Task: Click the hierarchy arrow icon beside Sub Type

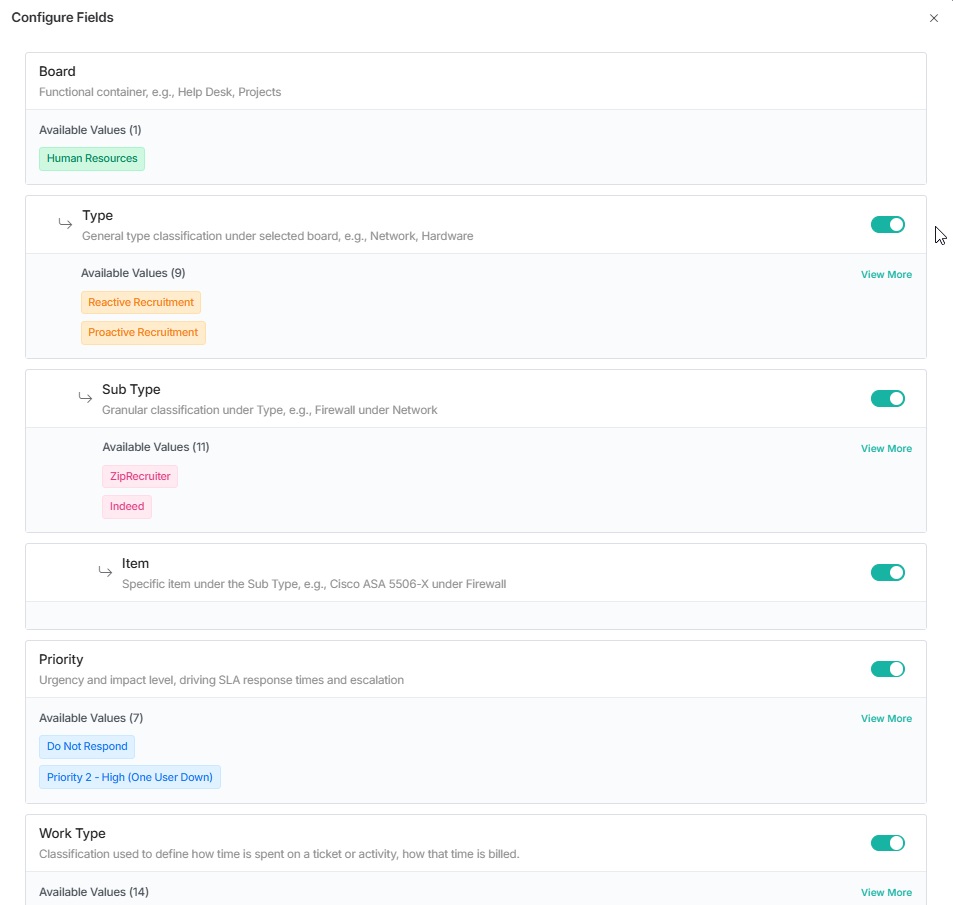Action: click(85, 398)
